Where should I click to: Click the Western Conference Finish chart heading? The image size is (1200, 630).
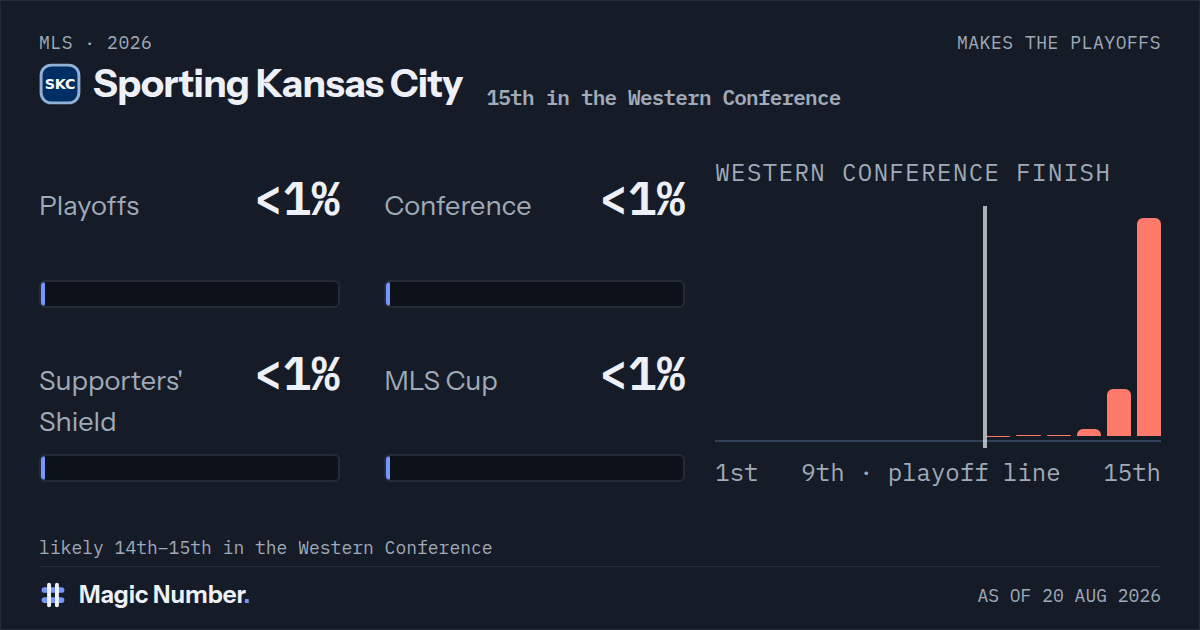point(913,173)
